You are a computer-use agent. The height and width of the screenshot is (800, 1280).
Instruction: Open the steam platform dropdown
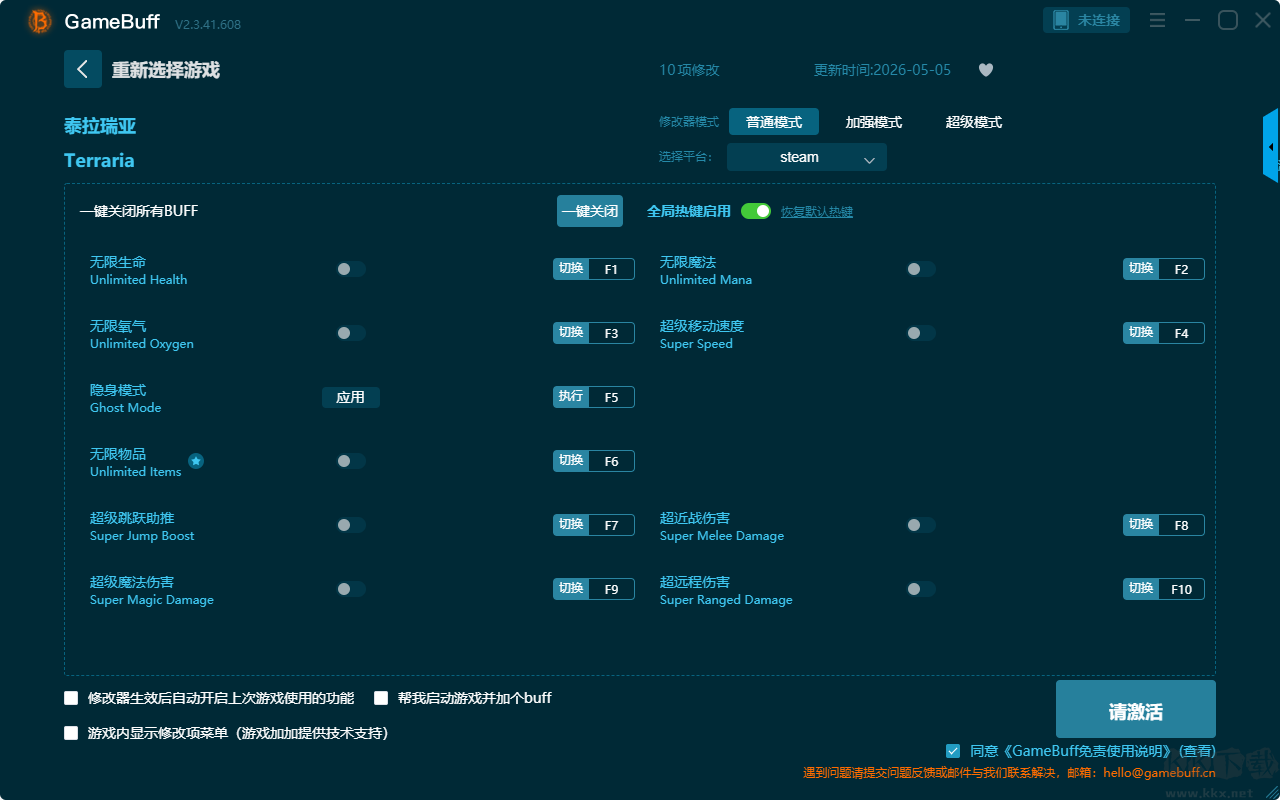point(807,157)
